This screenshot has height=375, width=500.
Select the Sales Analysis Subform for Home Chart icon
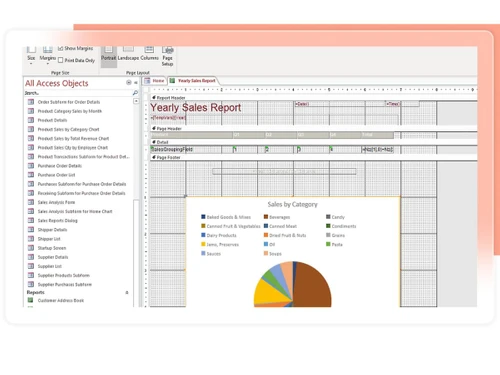(x=31, y=211)
